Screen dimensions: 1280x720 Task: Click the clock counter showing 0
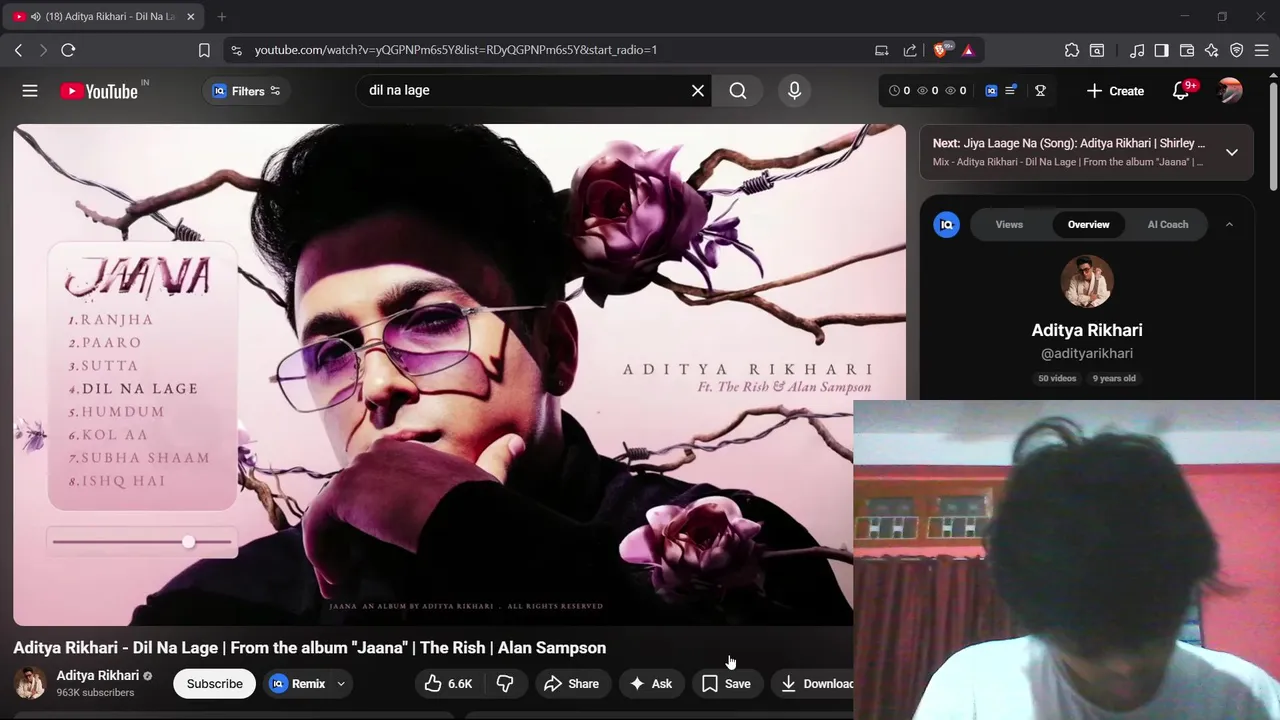[900, 91]
